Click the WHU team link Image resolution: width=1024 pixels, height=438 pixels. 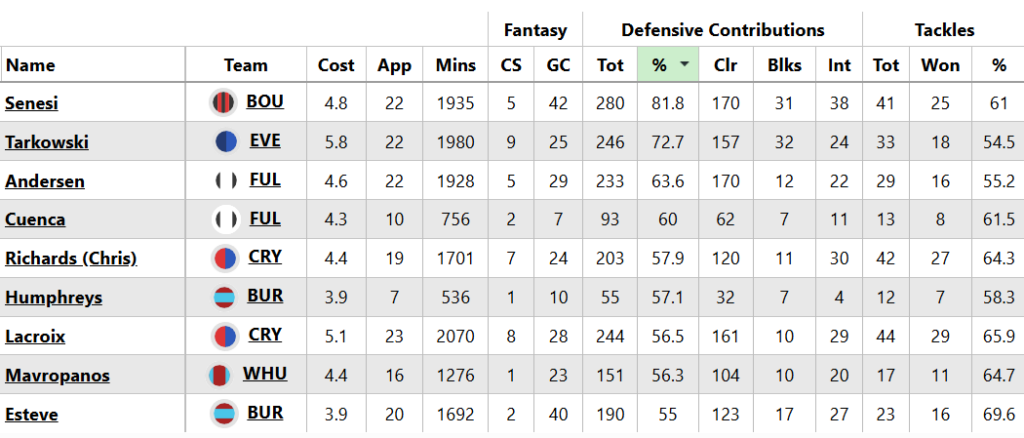265,374
